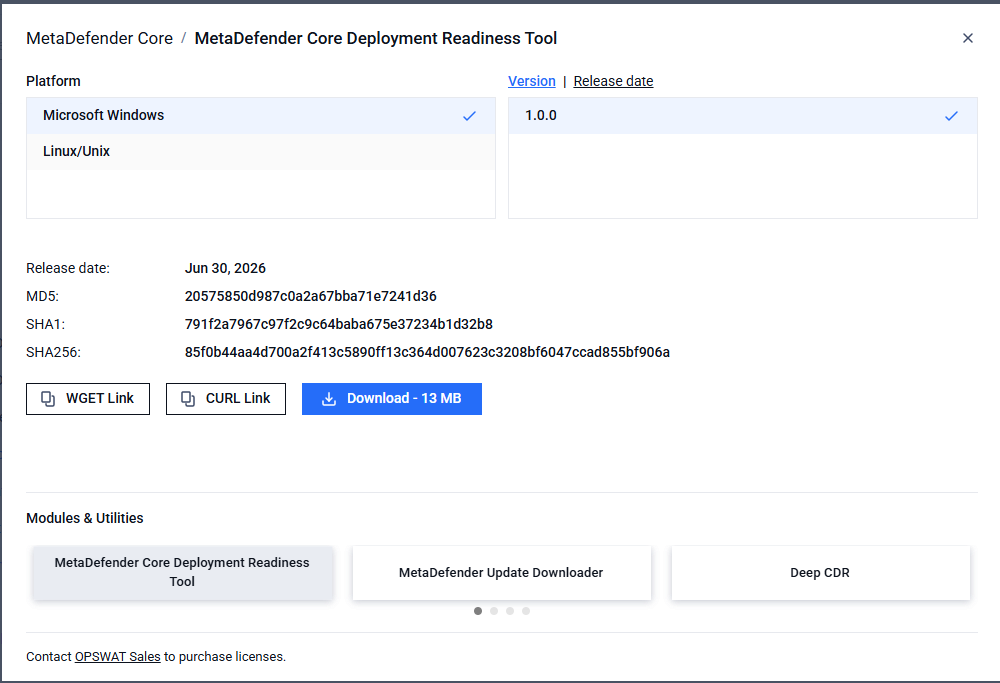This screenshot has height=683, width=1000.
Task: Close the download dialog with X icon
Action: 967,38
